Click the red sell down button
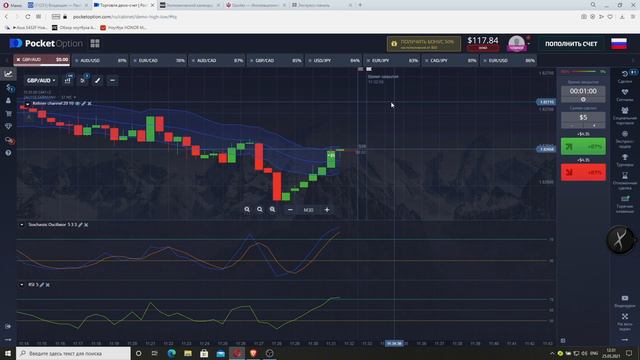The height and width of the screenshot is (360, 640). [583, 172]
